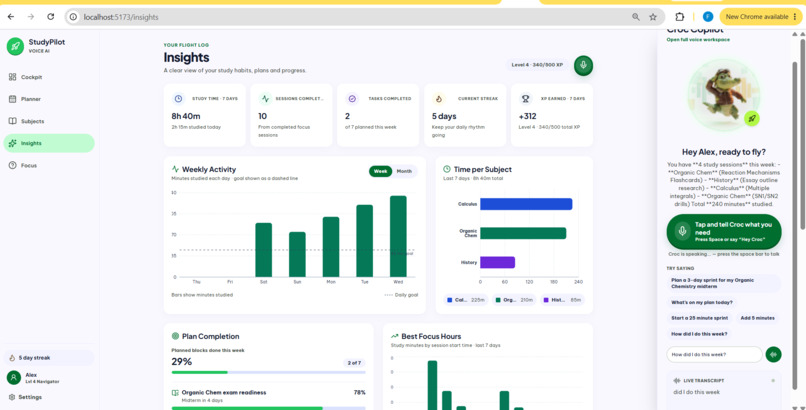This screenshot has width=806, height=410.
Task: Select 'Plan a 3-day sprint' suggestion
Action: pos(724,283)
